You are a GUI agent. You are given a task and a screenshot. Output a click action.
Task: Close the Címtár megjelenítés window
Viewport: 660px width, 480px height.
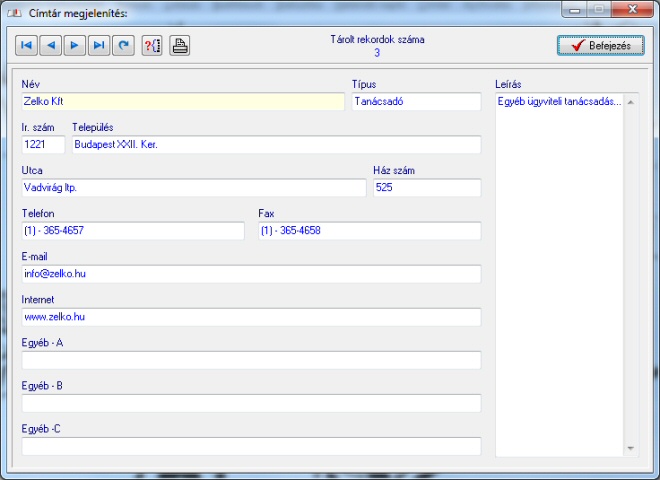pyautogui.click(x=632, y=9)
